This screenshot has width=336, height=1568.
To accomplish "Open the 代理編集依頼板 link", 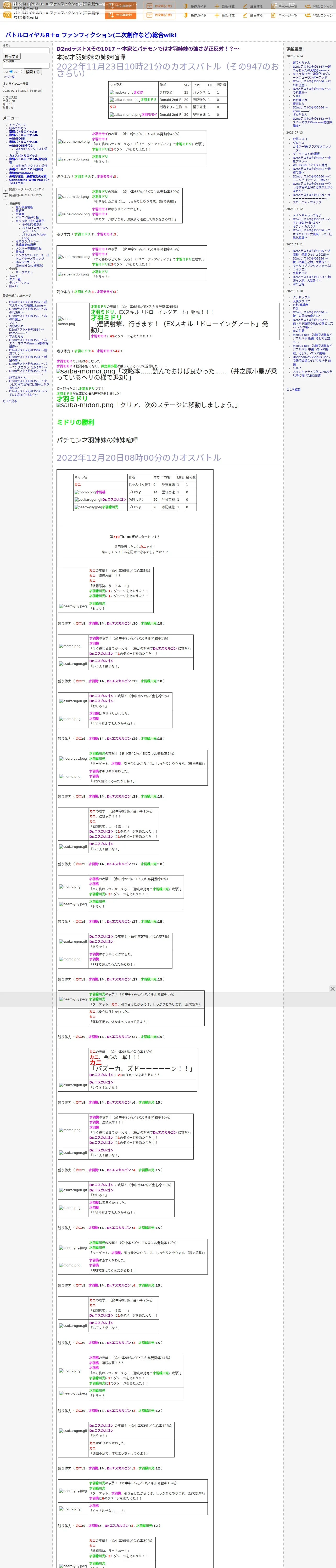I will tap(26, 245).
